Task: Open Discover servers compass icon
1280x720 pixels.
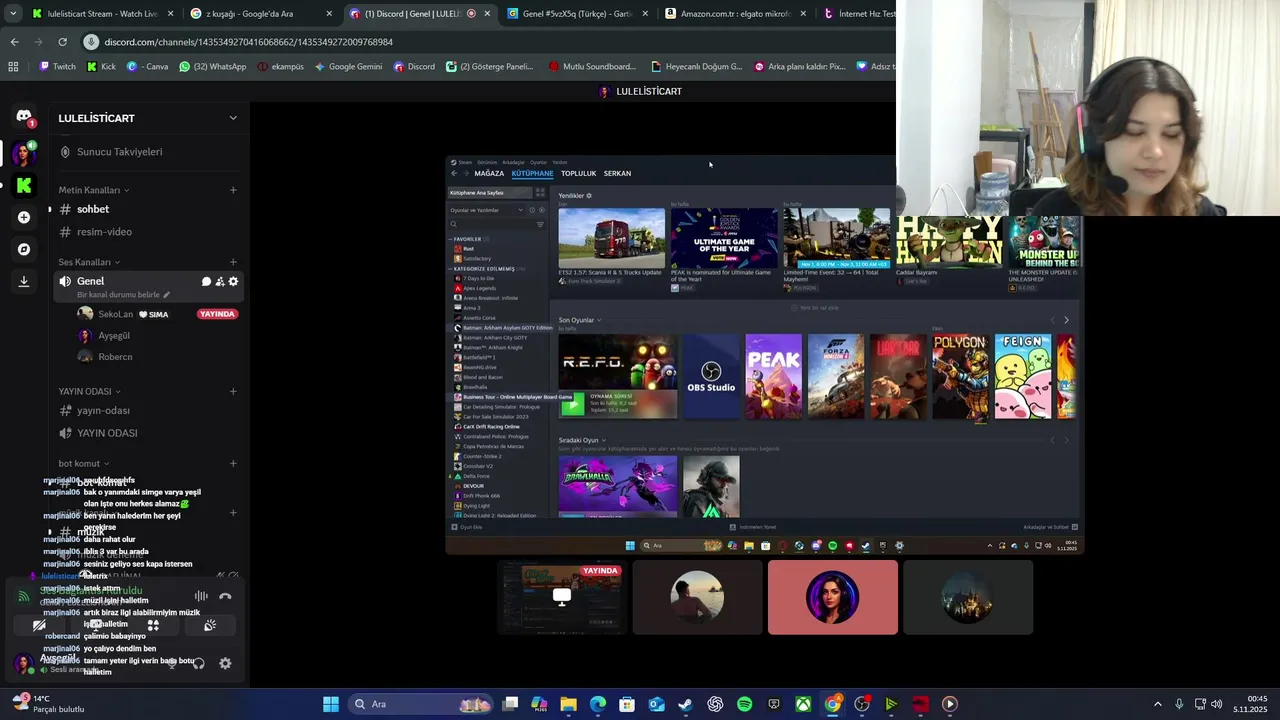Action: pos(24,249)
